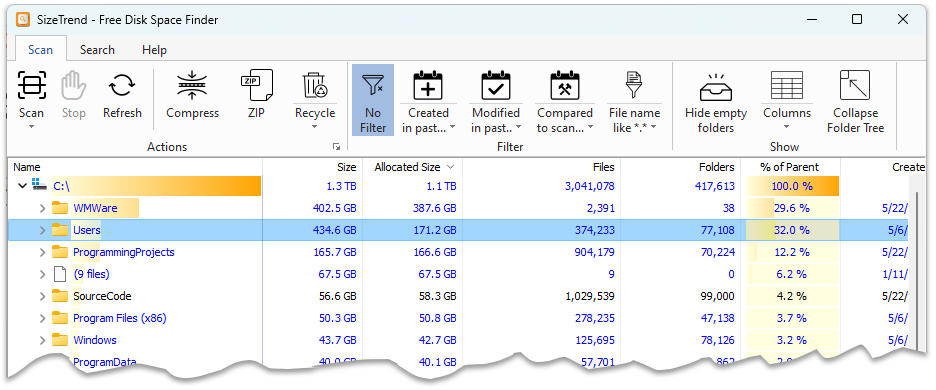Open the Compared to scan dropdown

(x=590, y=127)
